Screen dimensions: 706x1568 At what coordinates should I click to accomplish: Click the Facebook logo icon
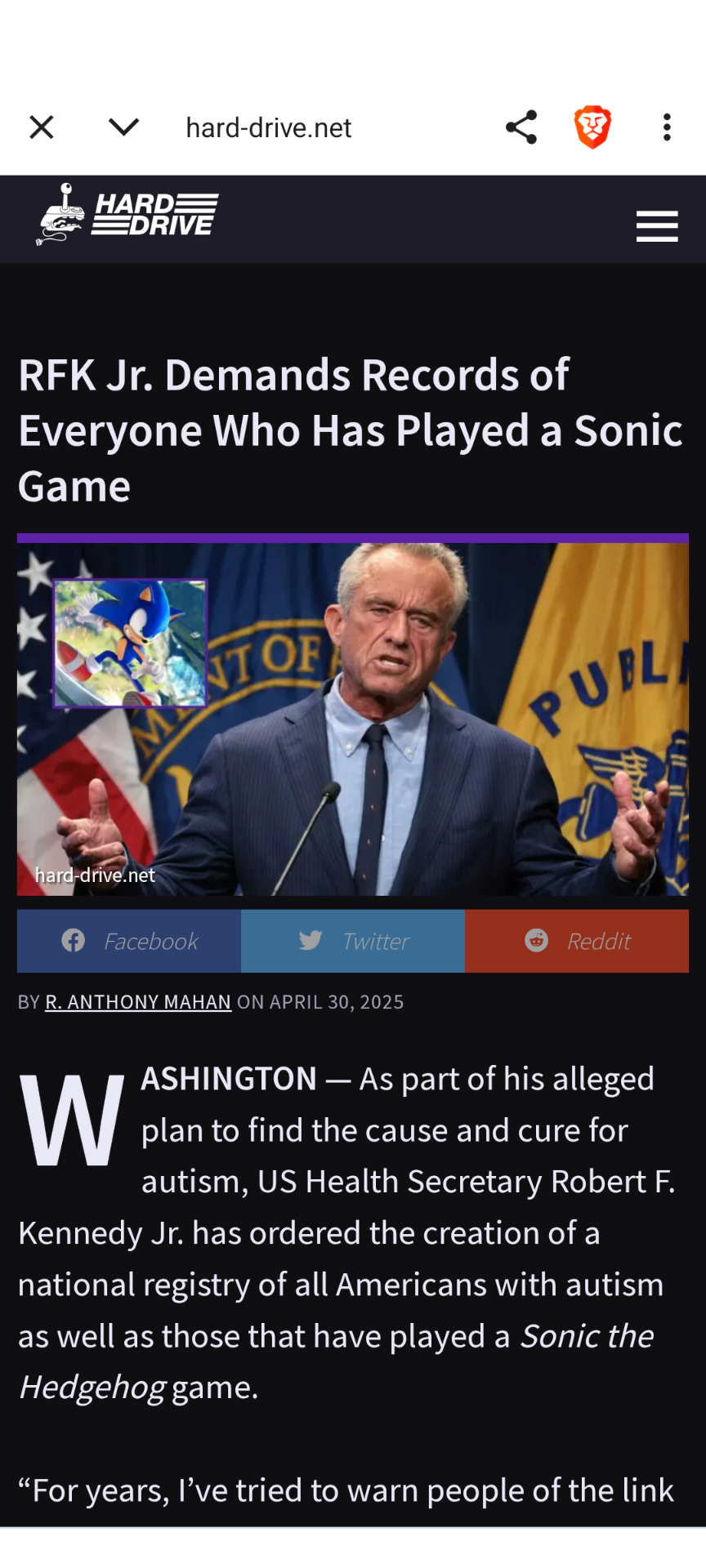pos(74,941)
